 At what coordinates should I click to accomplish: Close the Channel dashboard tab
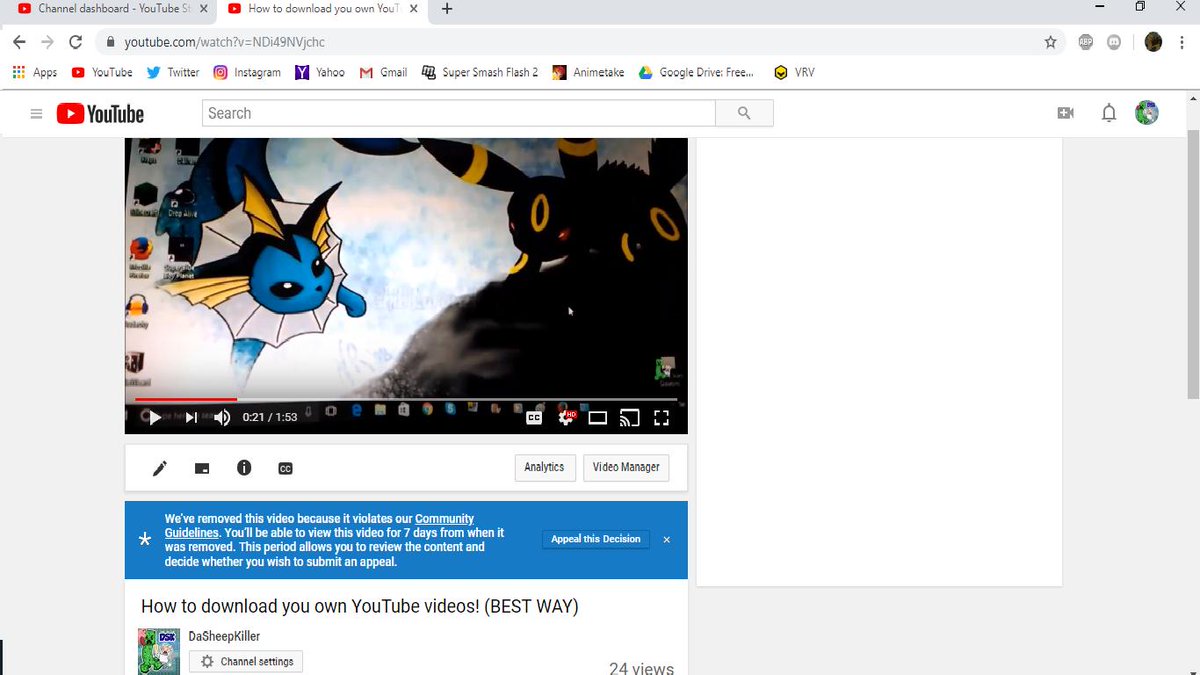coord(203,8)
